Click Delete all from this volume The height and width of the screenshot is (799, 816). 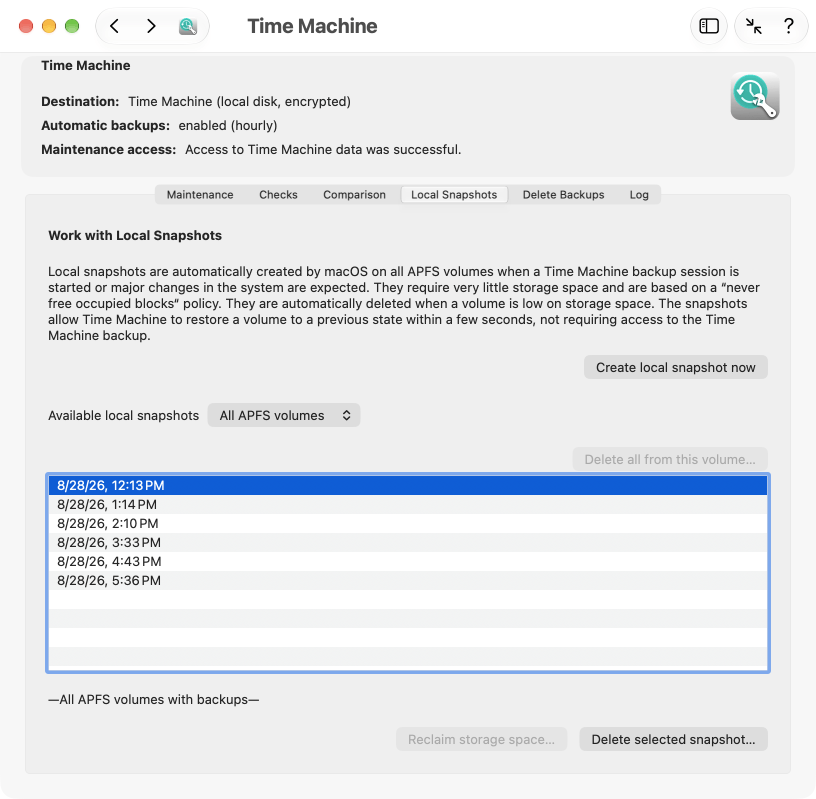pos(670,460)
